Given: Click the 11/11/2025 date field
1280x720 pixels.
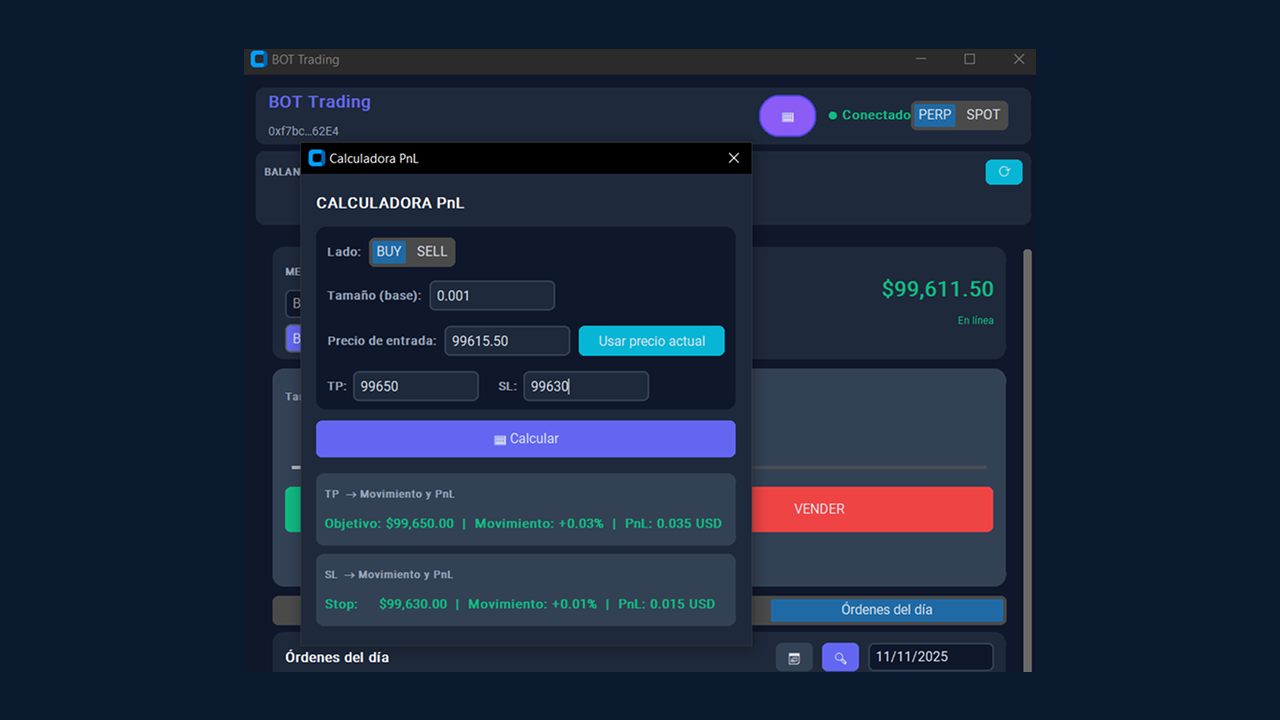Looking at the screenshot, I should pos(930,657).
